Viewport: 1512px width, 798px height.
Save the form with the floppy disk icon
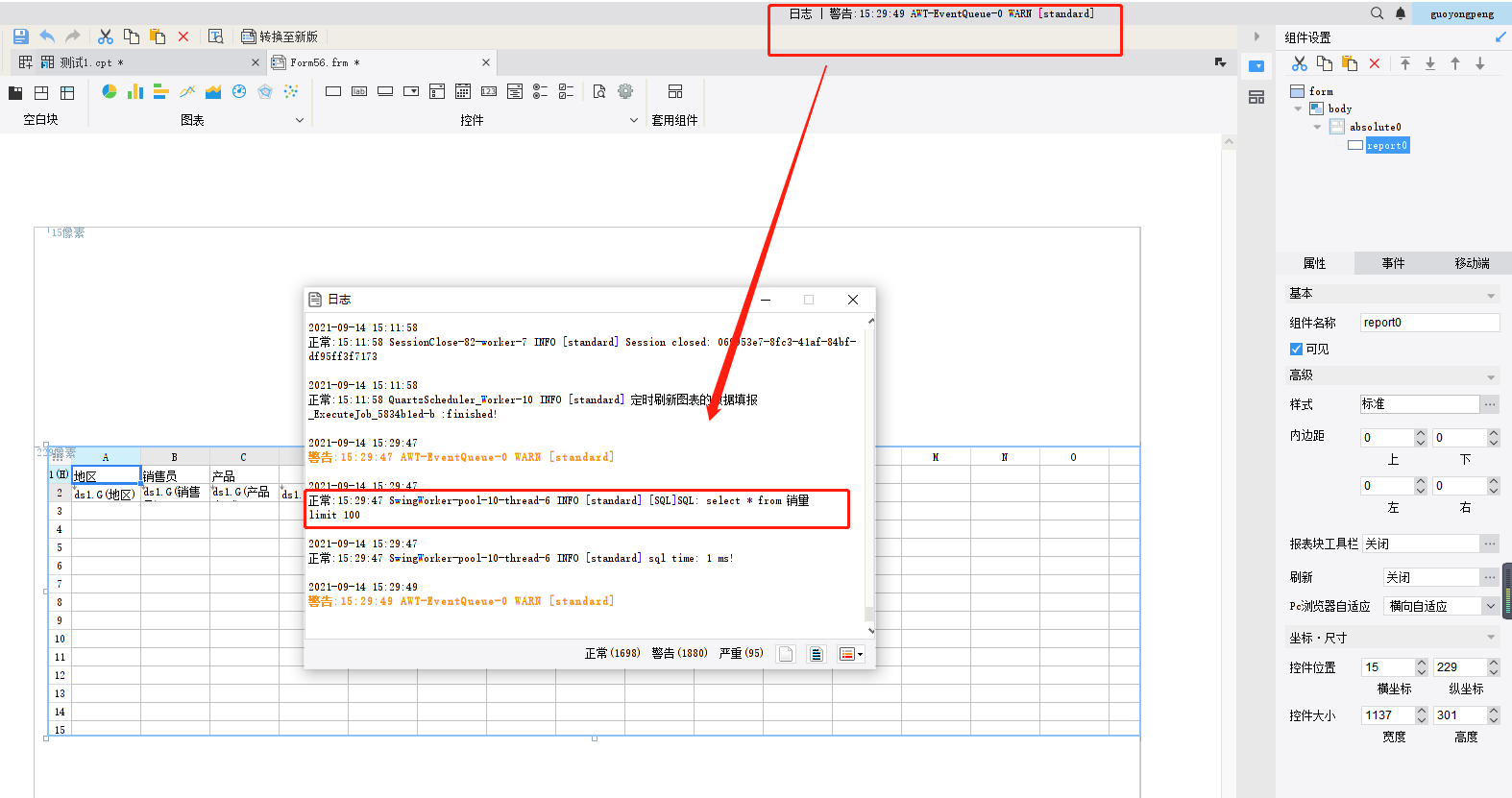point(20,36)
